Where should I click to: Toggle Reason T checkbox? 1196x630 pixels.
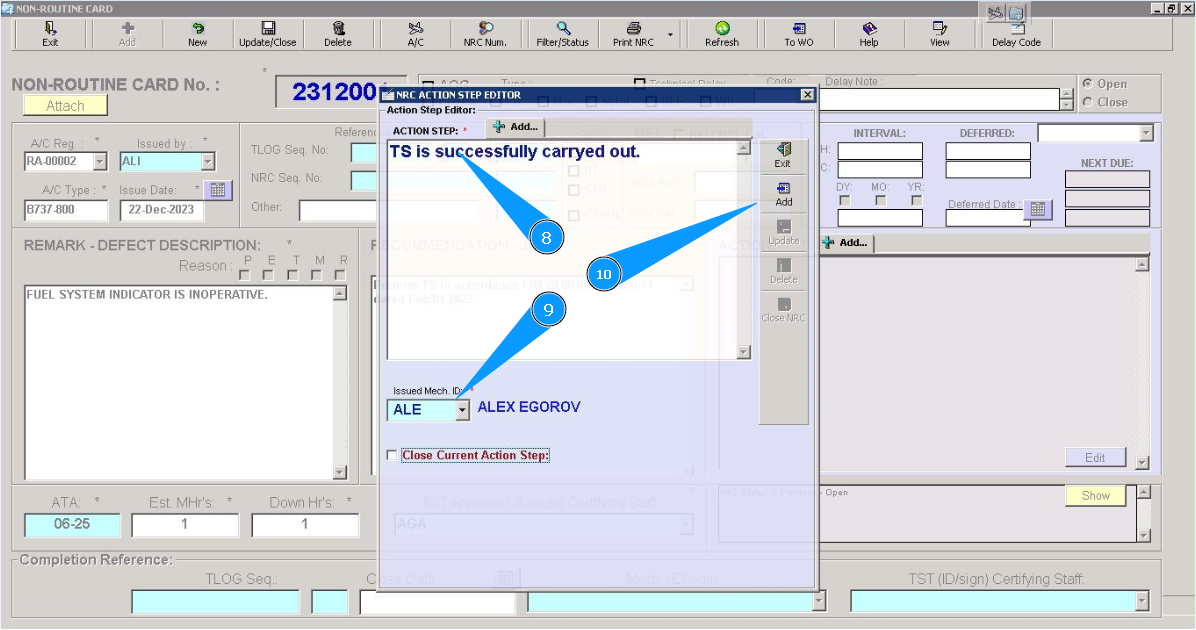pos(293,275)
